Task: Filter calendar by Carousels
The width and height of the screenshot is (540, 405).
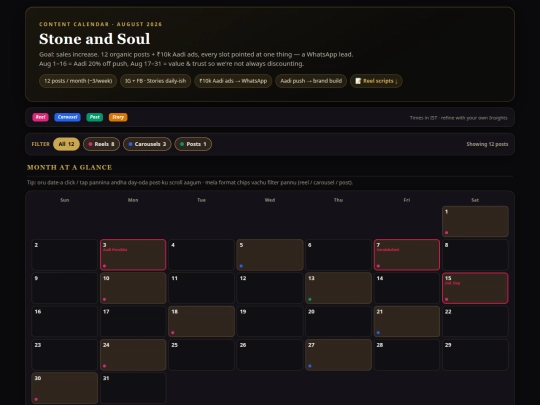Action: pos(147,144)
